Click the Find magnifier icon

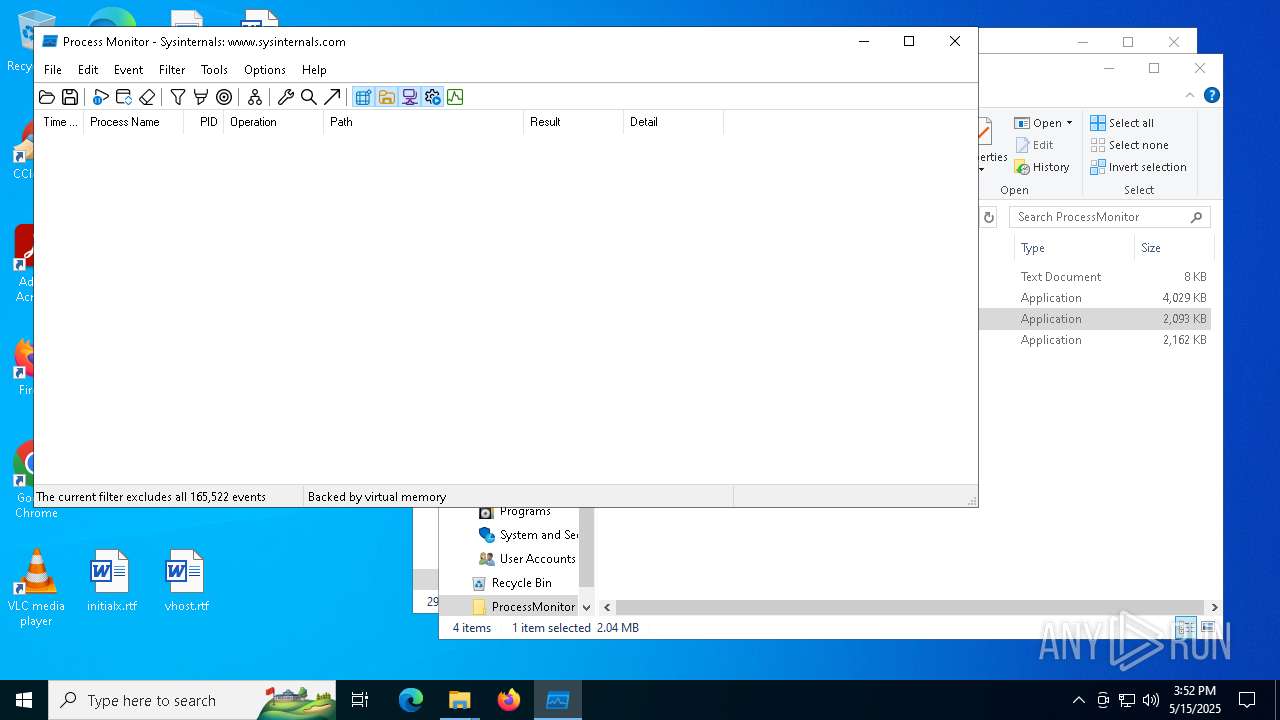pyautogui.click(x=309, y=97)
